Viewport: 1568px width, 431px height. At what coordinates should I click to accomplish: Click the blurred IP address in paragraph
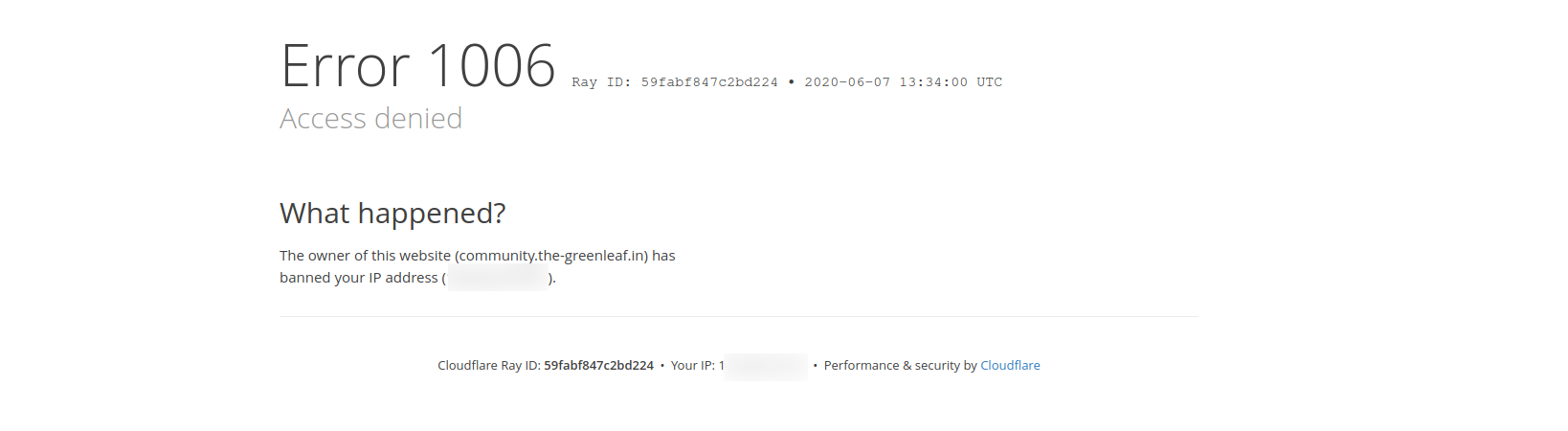coord(497,279)
